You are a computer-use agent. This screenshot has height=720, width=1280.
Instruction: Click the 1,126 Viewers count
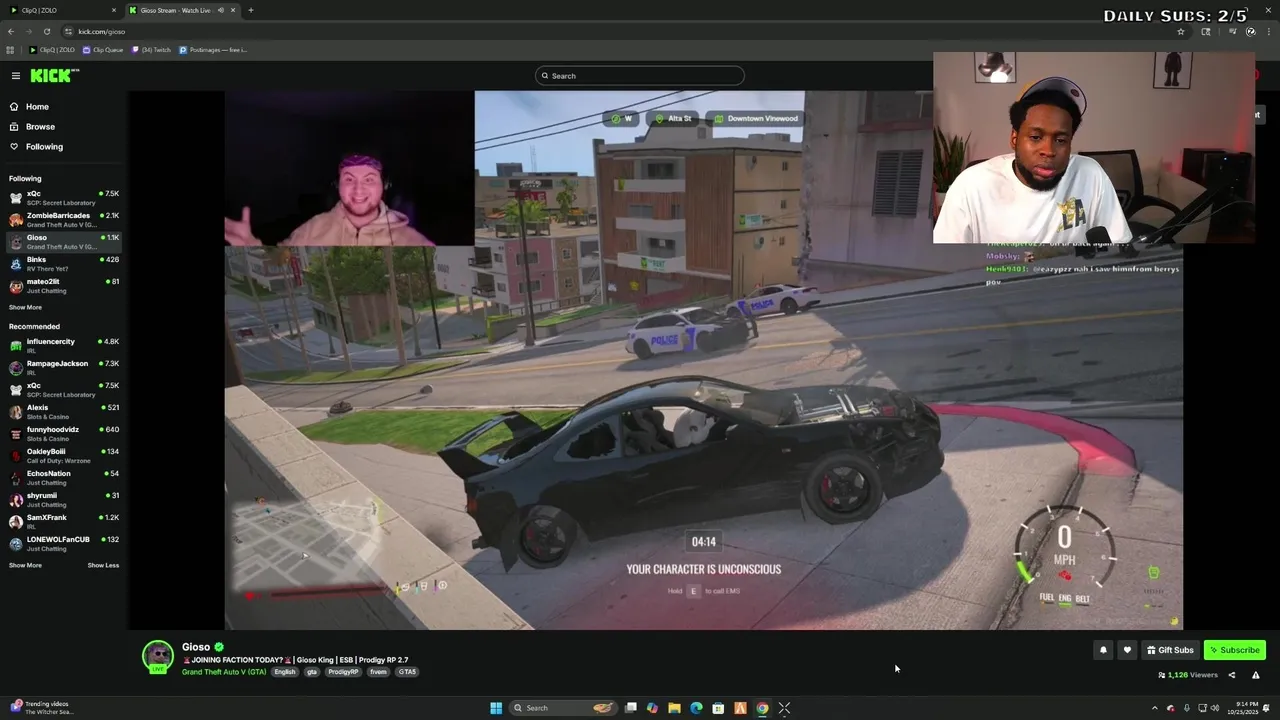[x=1187, y=675]
